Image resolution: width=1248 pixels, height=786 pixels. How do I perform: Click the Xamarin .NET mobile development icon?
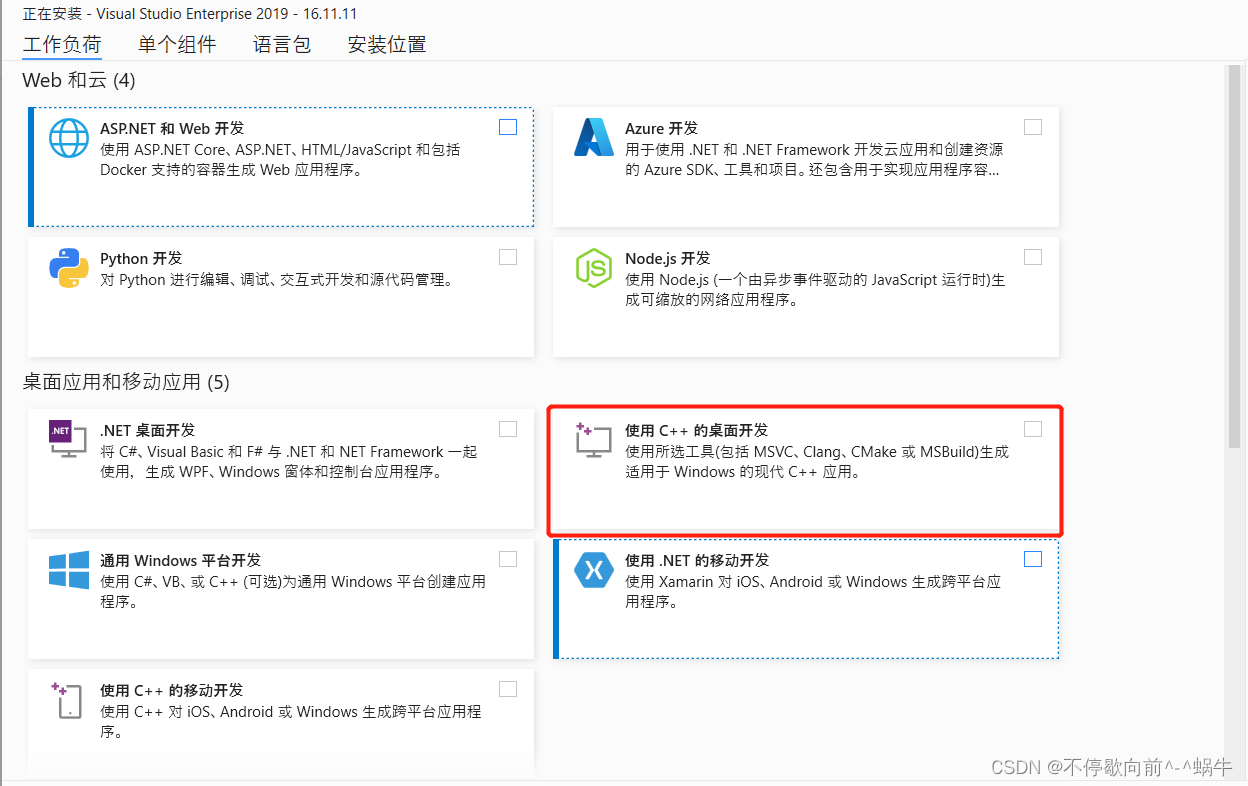[593, 570]
